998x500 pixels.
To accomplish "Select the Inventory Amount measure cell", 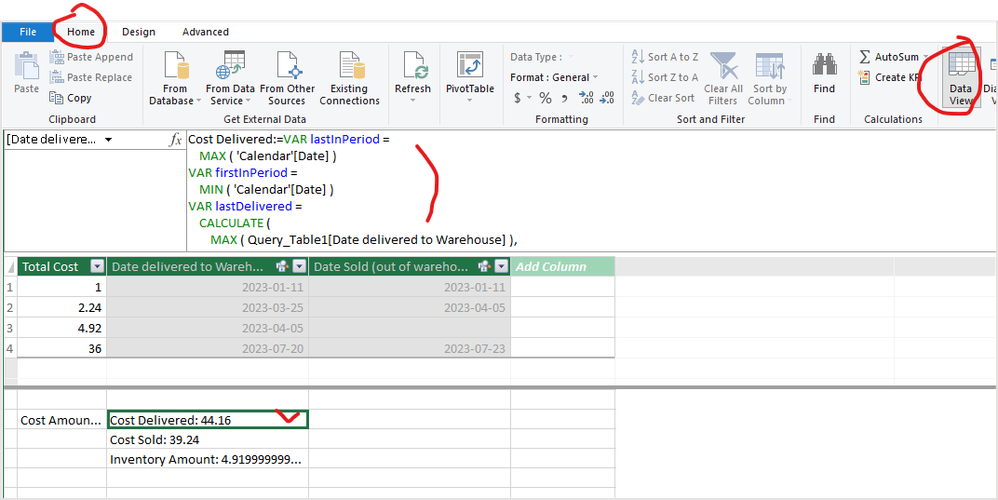I will coord(207,459).
